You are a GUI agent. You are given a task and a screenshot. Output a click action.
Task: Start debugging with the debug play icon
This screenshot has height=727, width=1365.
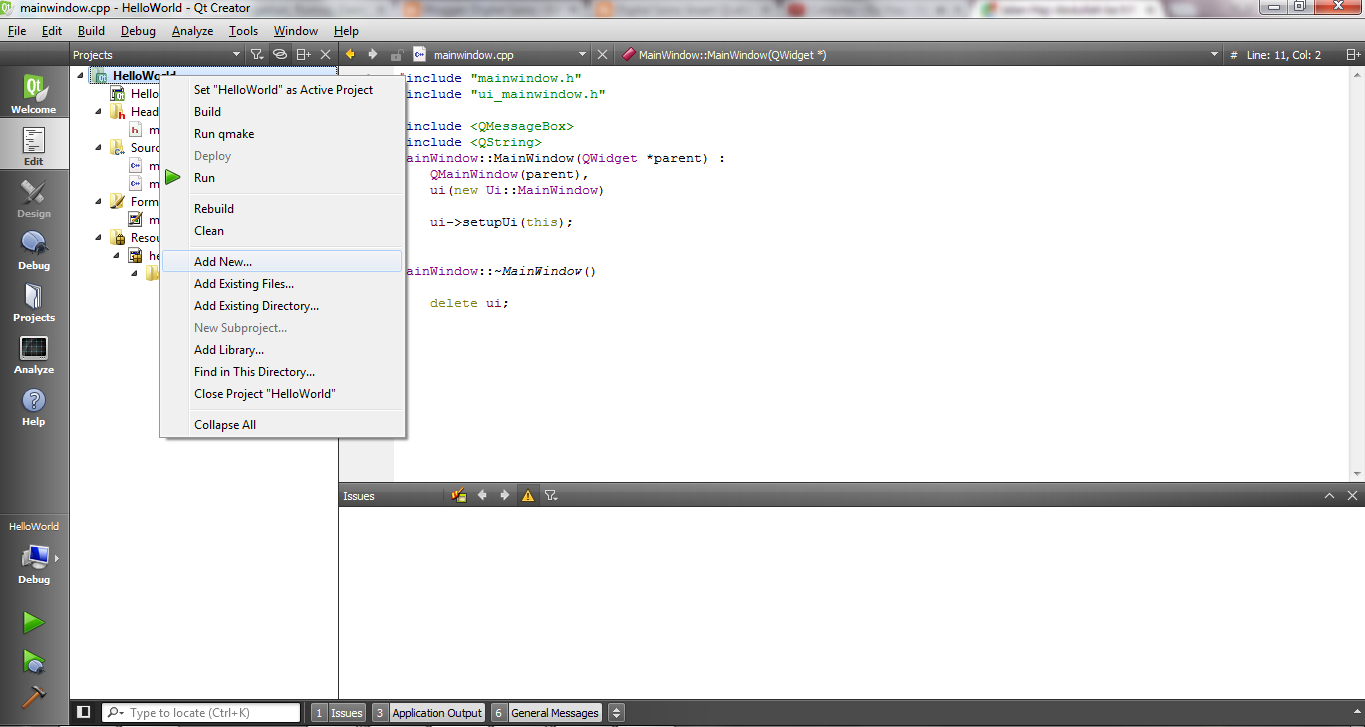tap(33, 662)
